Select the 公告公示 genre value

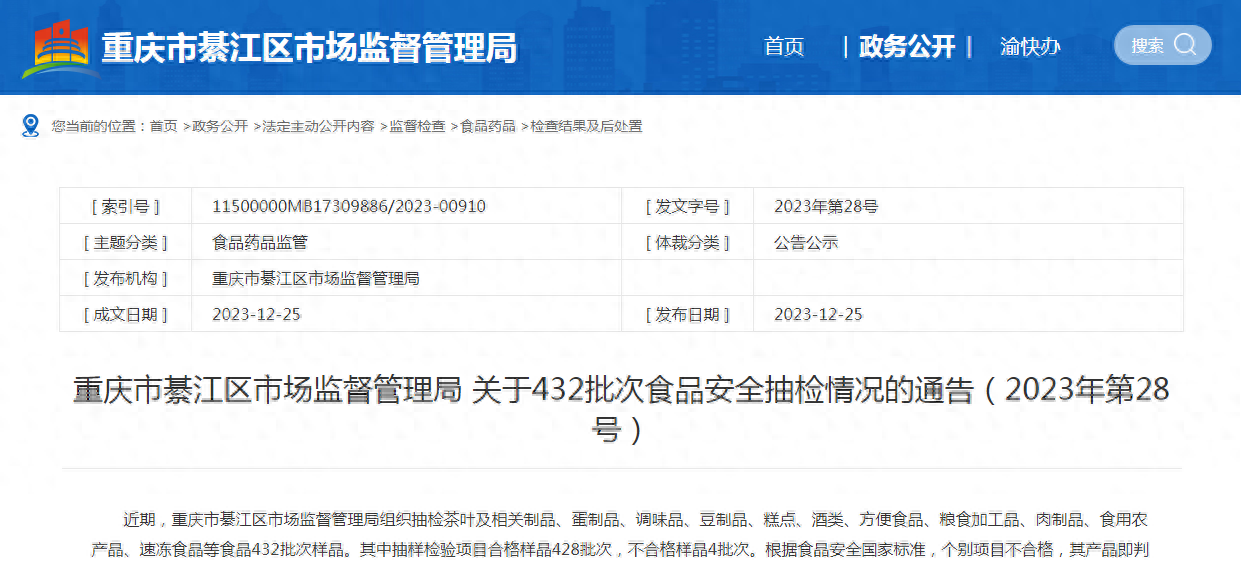pyautogui.click(x=806, y=242)
